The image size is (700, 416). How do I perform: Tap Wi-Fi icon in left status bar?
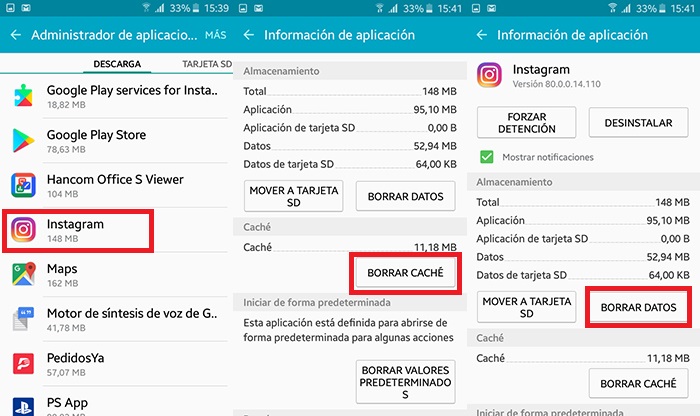tap(146, 8)
